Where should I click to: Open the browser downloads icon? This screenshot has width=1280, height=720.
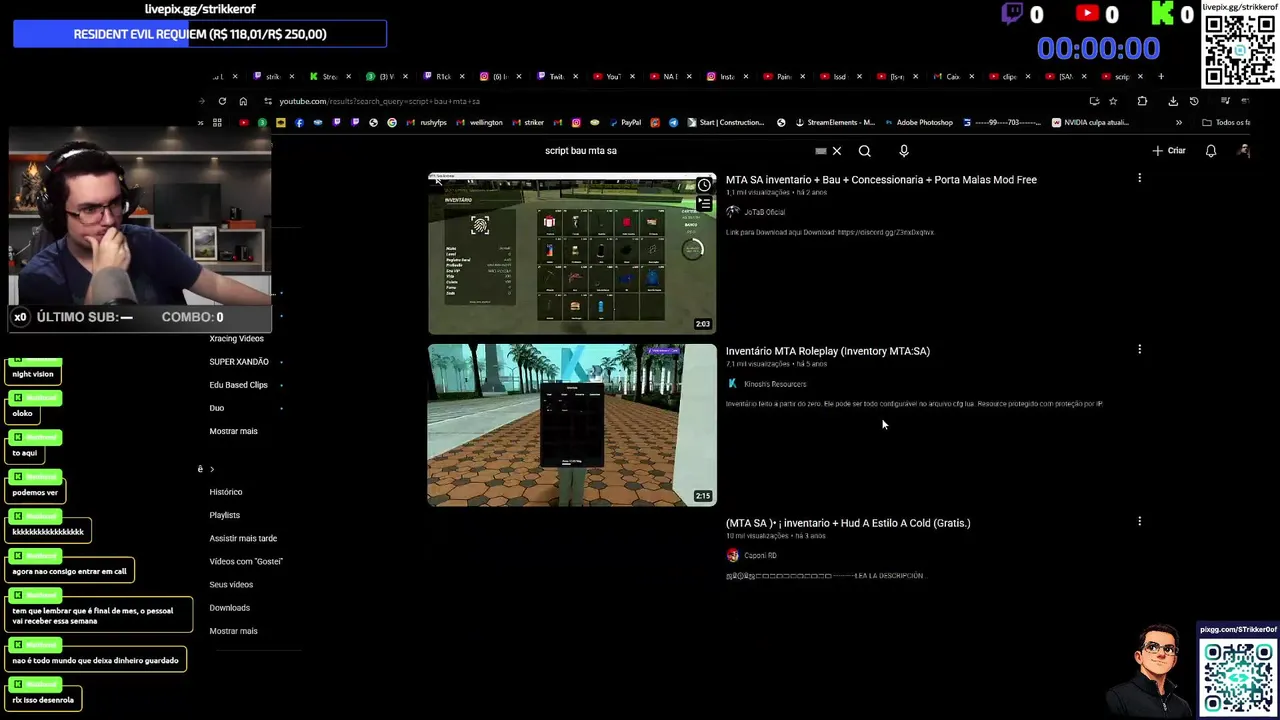coord(1173,101)
